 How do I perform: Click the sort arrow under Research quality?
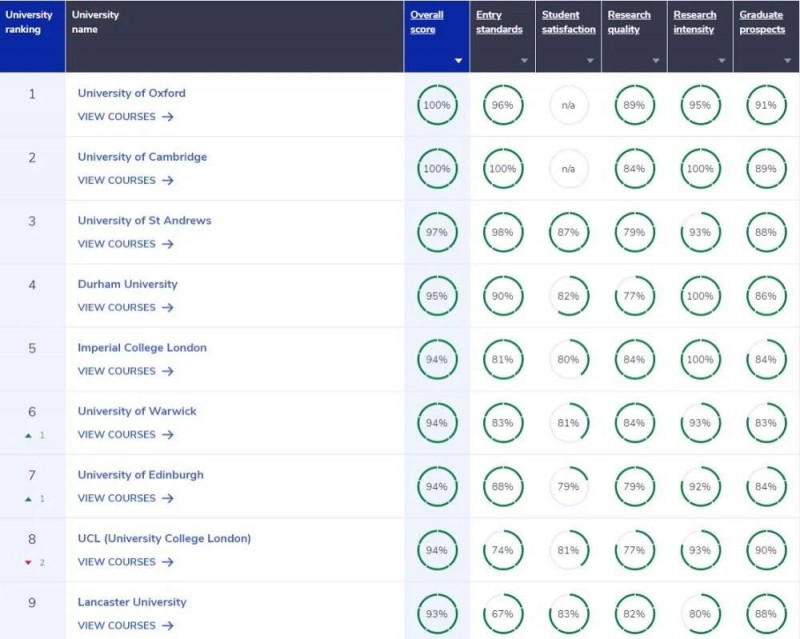pos(656,61)
